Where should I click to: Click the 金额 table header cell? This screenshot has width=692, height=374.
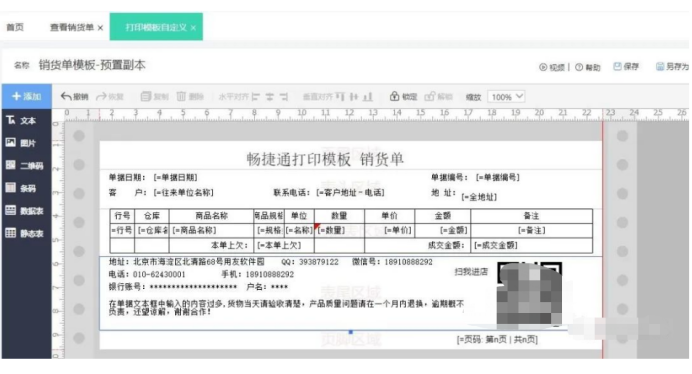click(443, 216)
